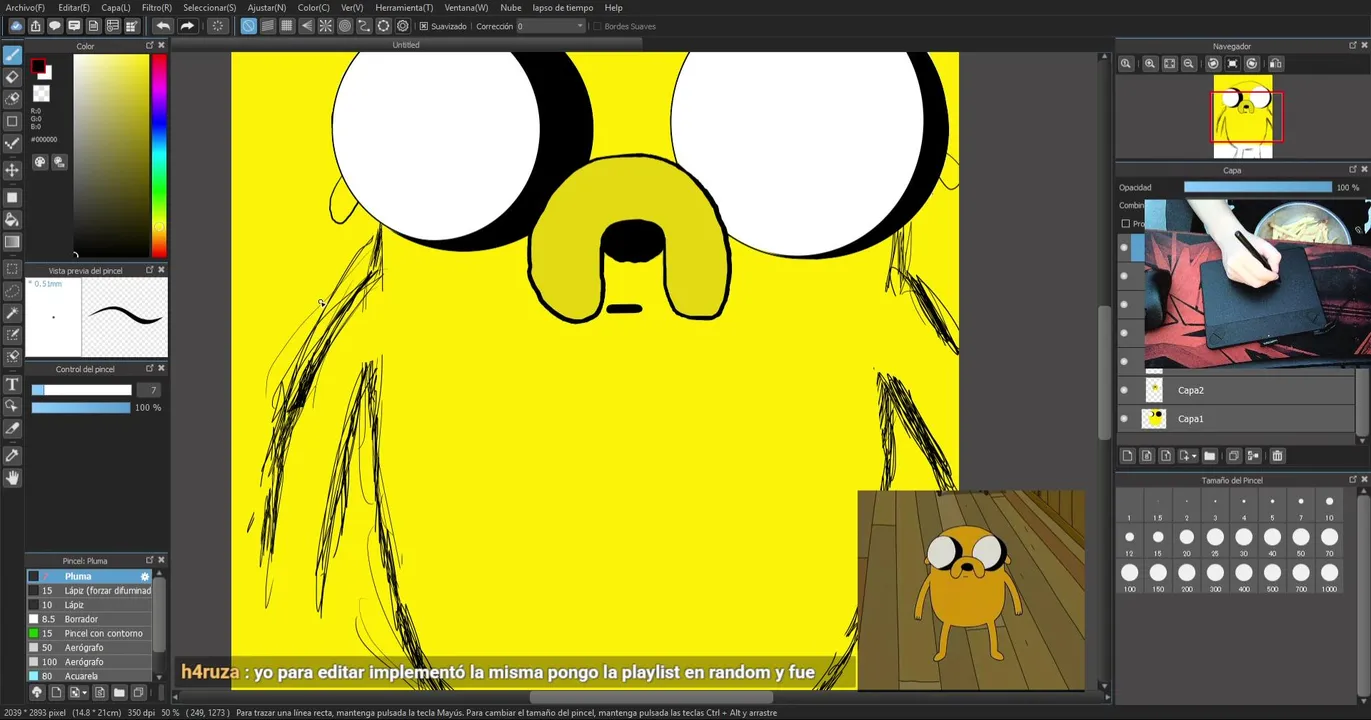Zoom in within the Navegador panel
The image size is (1371, 720).
[1150, 64]
